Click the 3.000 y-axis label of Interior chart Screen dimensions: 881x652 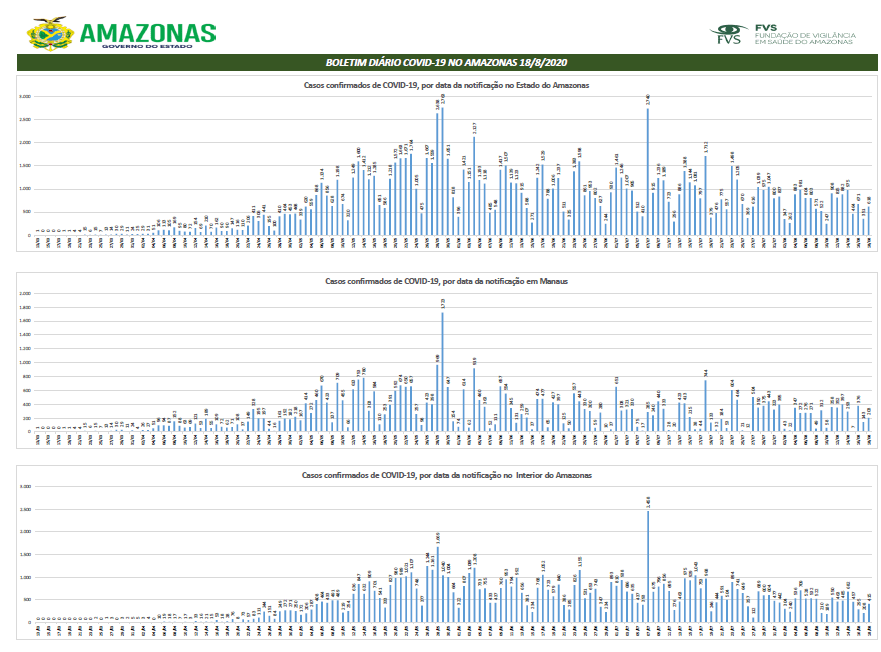[26, 487]
